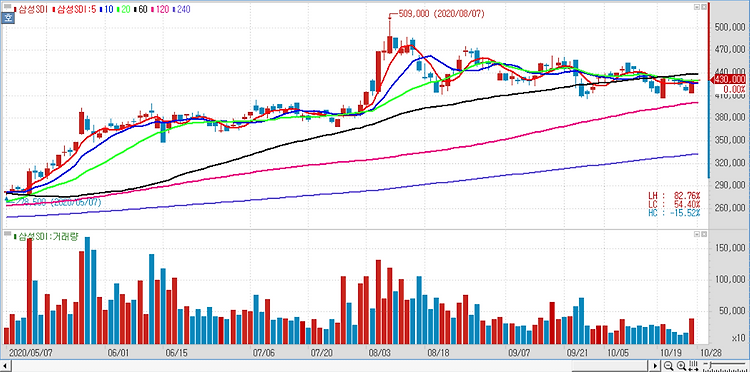The image size is (750, 372).
Task: Click the 350,000 price axis label
Action: (x=729, y=141)
